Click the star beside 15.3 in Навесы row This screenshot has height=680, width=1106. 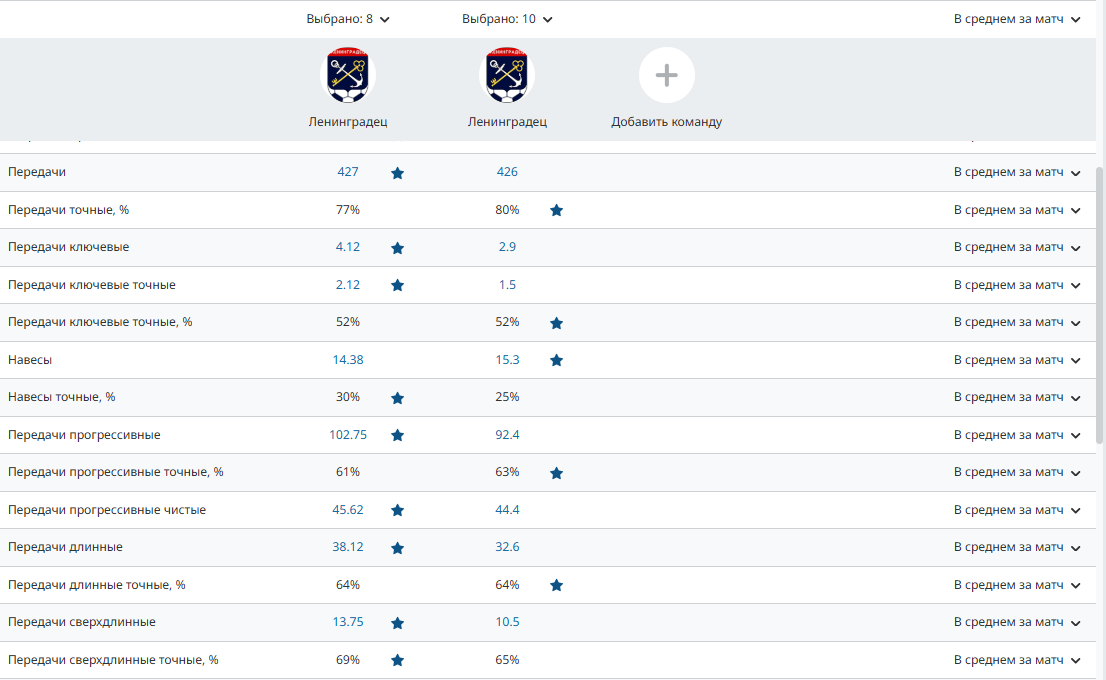(556, 360)
